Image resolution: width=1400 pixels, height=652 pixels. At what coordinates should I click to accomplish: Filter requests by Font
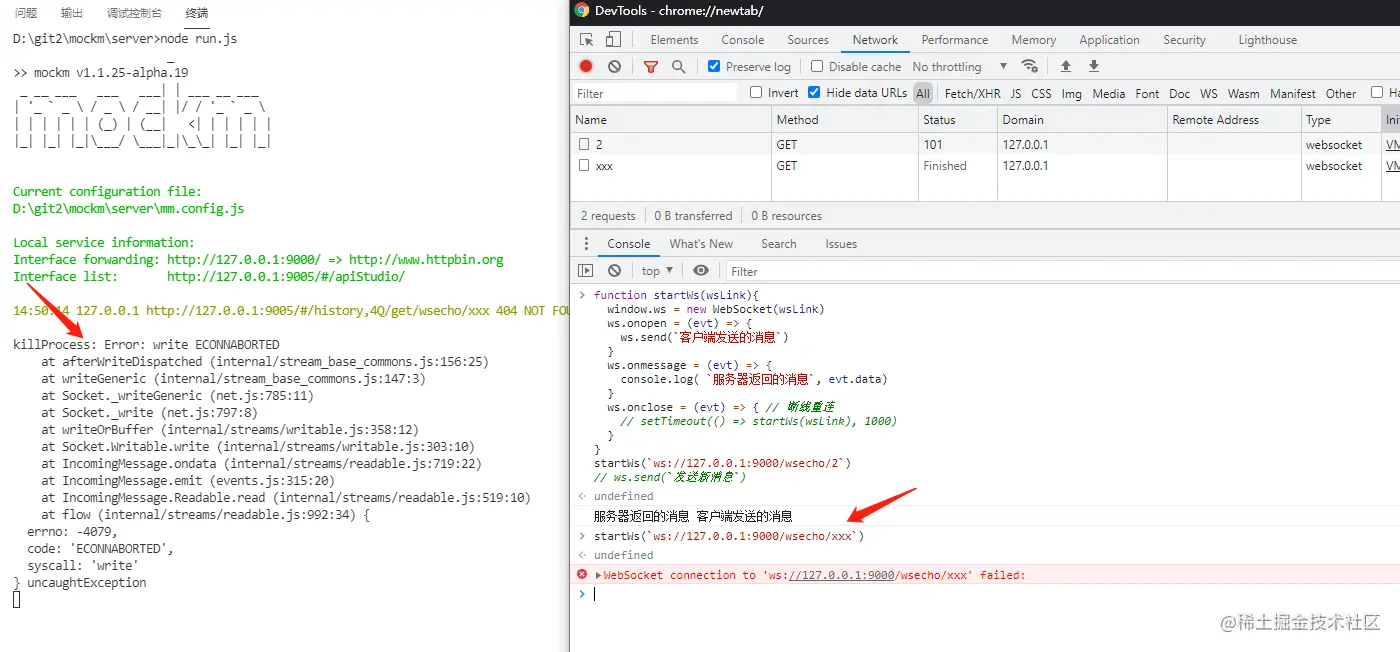(1147, 93)
